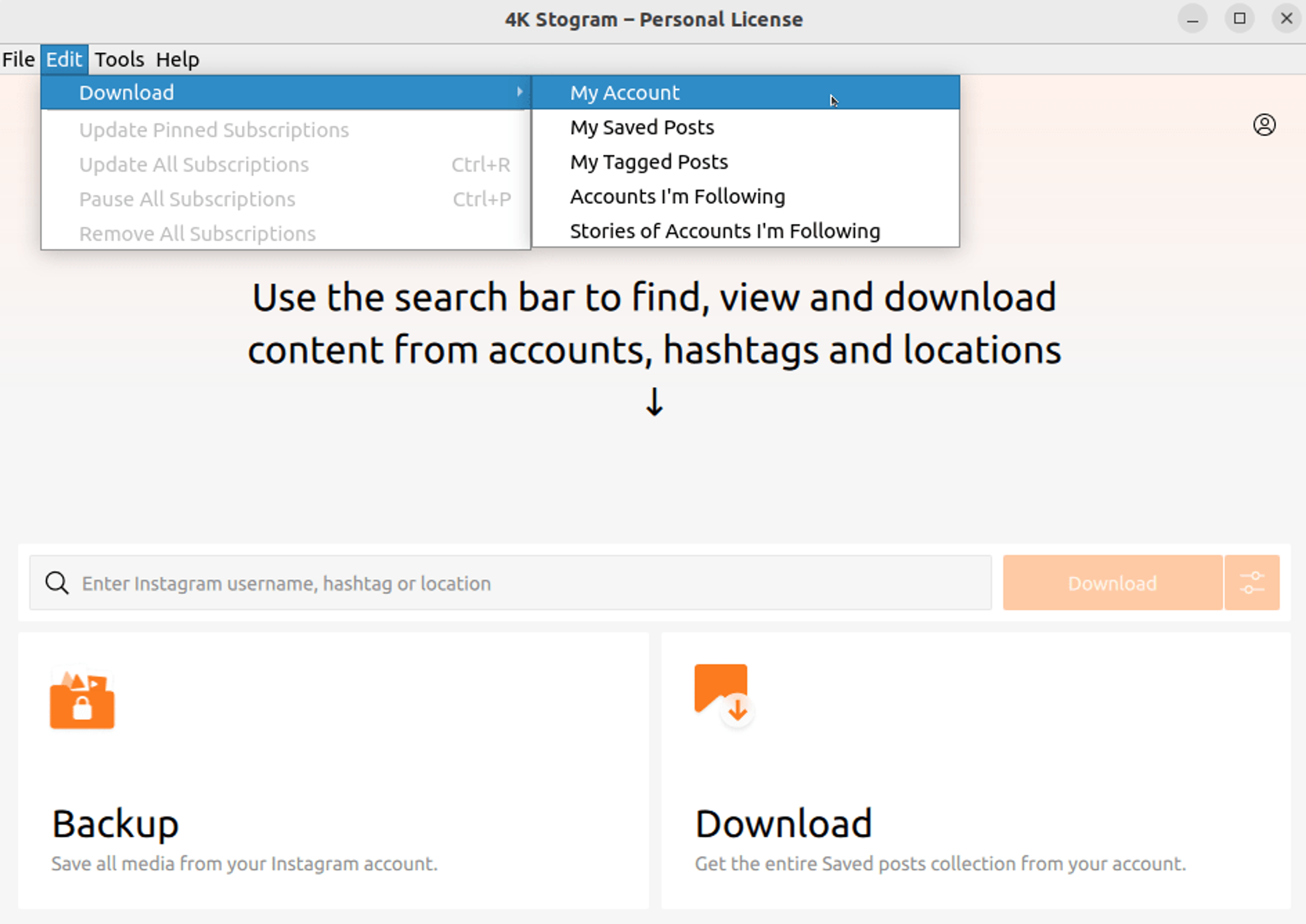Select My Account from submenu
This screenshot has width=1306, height=924.
tap(625, 93)
